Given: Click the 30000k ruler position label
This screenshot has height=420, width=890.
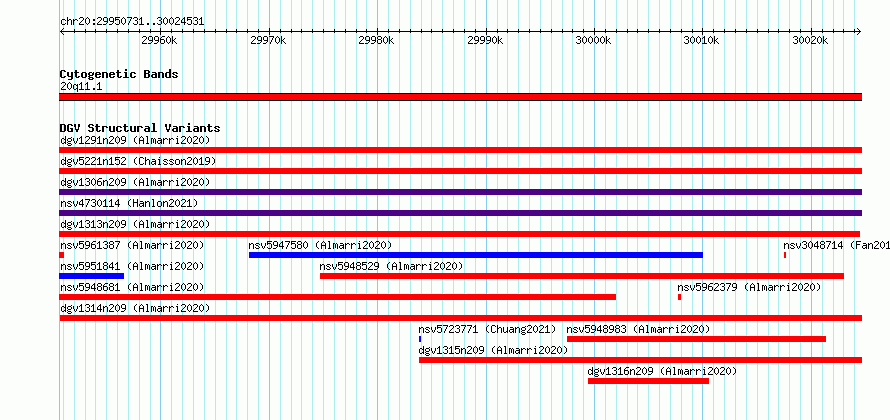Looking at the screenshot, I should [594, 40].
